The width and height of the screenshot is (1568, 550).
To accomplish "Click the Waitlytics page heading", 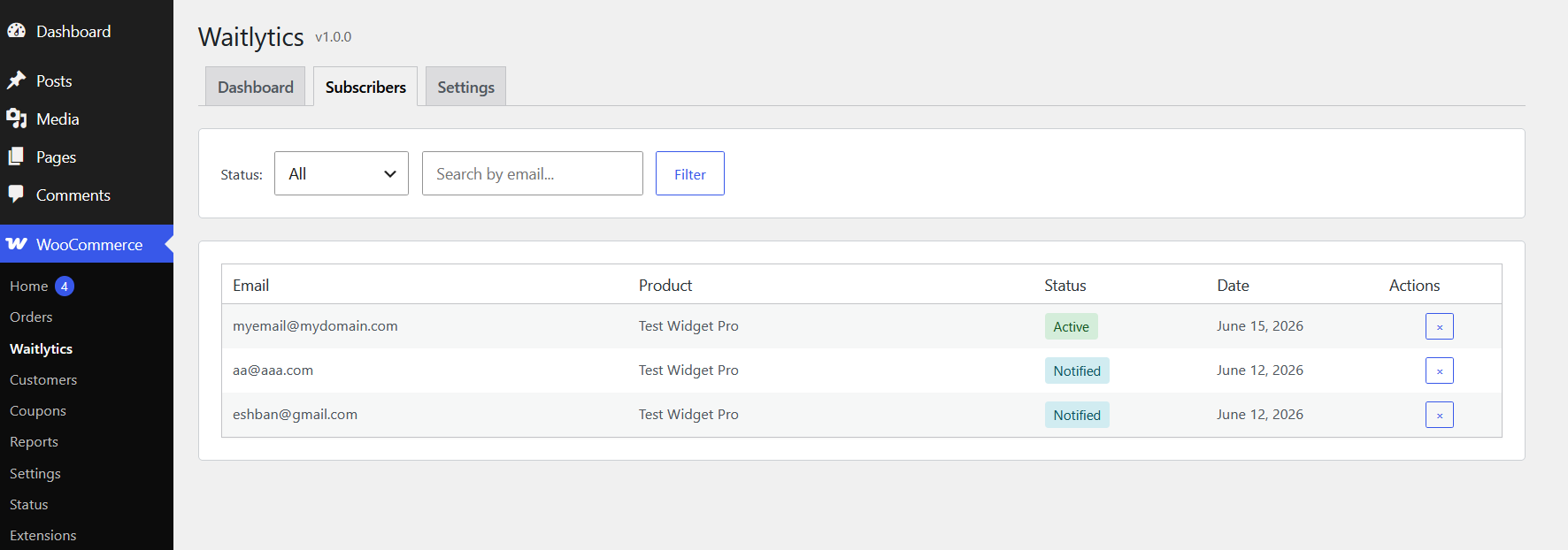I will coord(251,36).
